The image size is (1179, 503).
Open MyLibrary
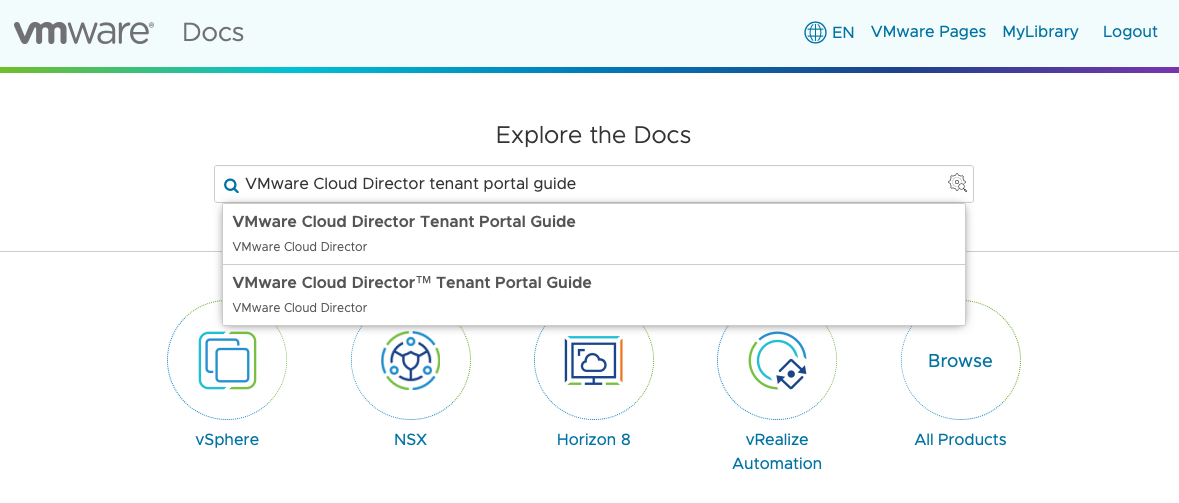1040,32
